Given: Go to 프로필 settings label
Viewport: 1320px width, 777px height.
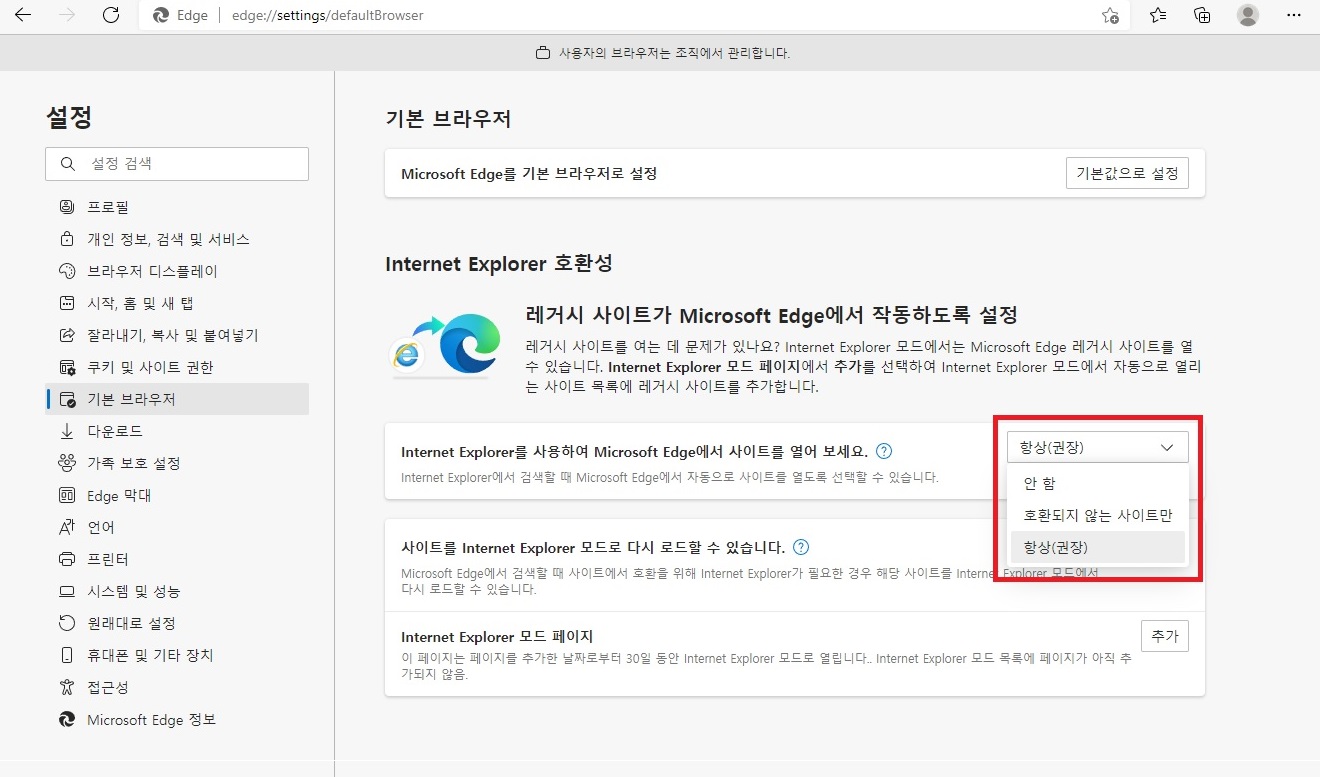Looking at the screenshot, I should coord(108,207).
